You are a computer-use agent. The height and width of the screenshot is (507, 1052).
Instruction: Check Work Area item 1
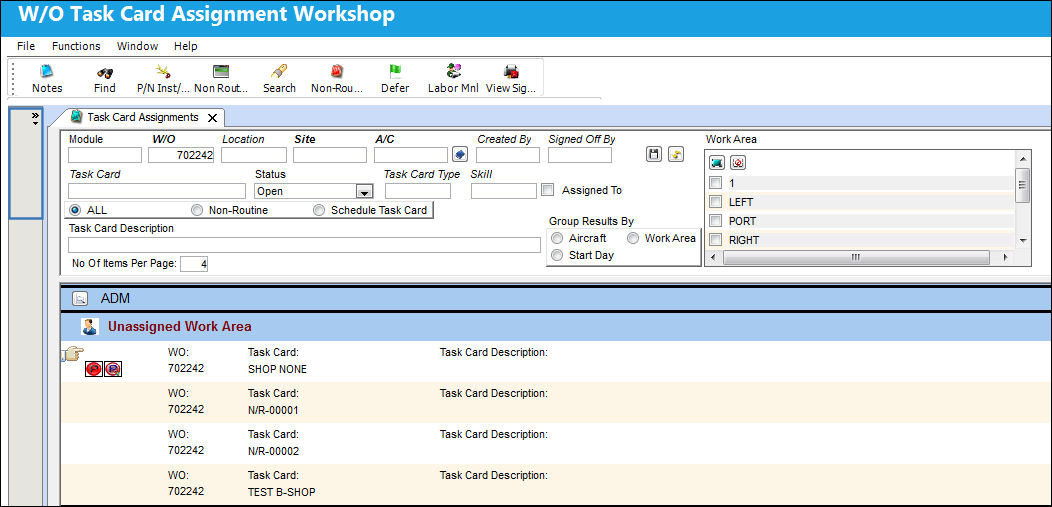[x=716, y=183]
